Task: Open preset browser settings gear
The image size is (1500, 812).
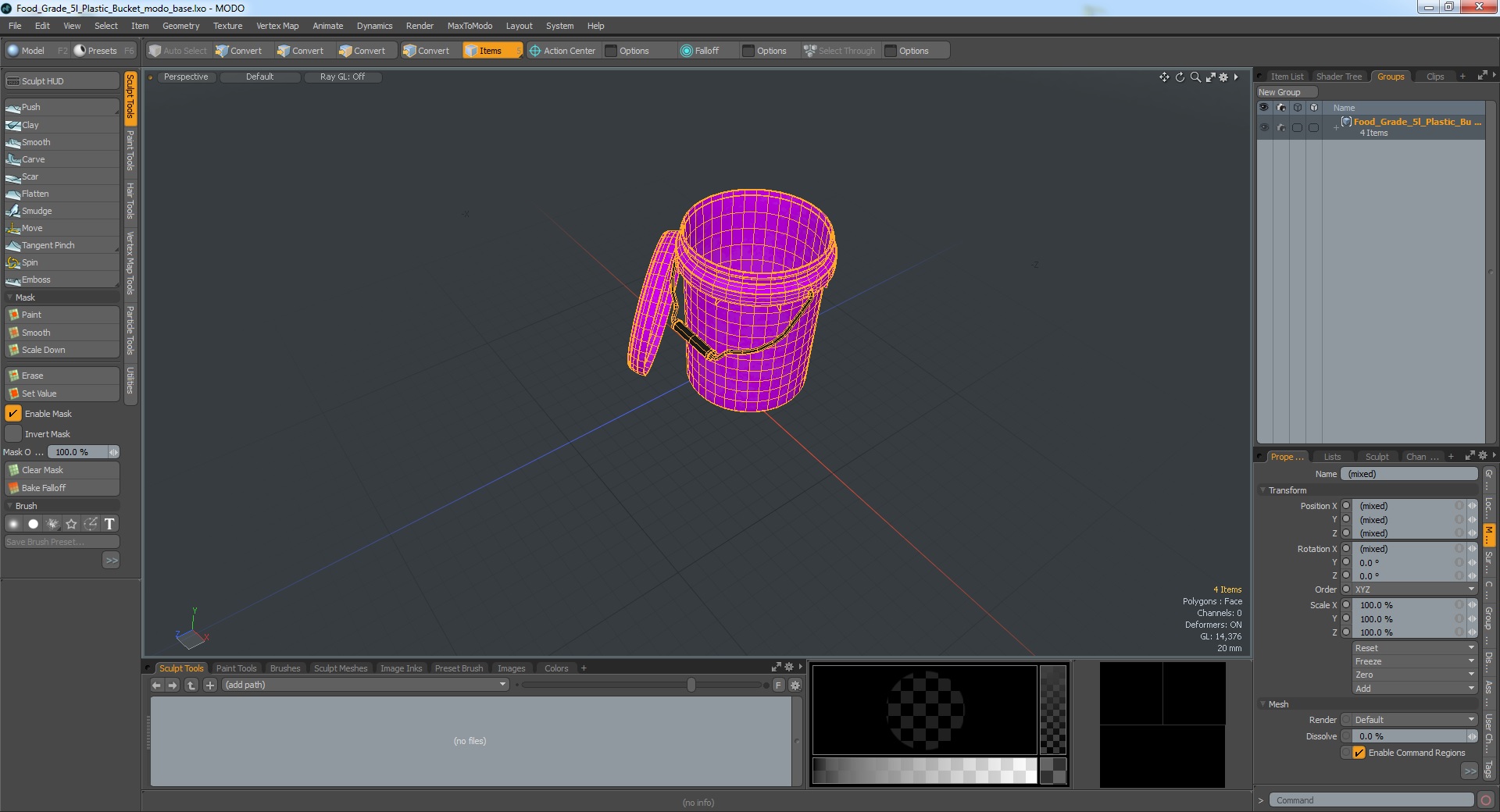Action: coord(795,686)
